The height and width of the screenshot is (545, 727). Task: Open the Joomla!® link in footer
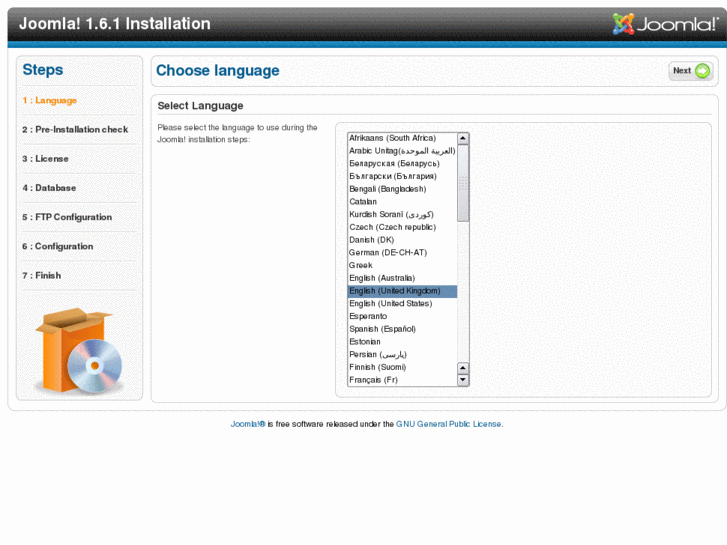tap(248, 424)
